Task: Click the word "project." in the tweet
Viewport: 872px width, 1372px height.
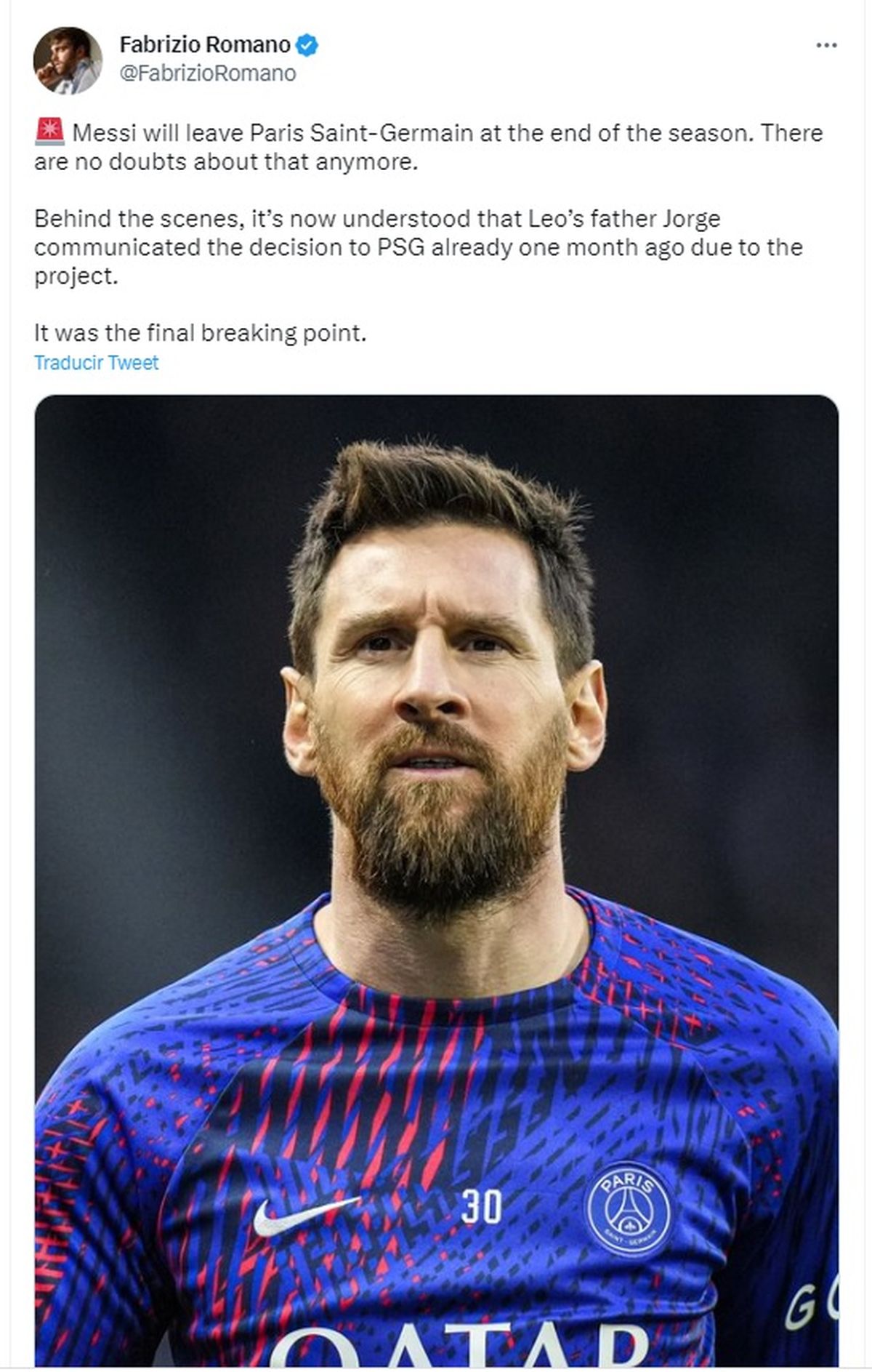Action: 76,276
